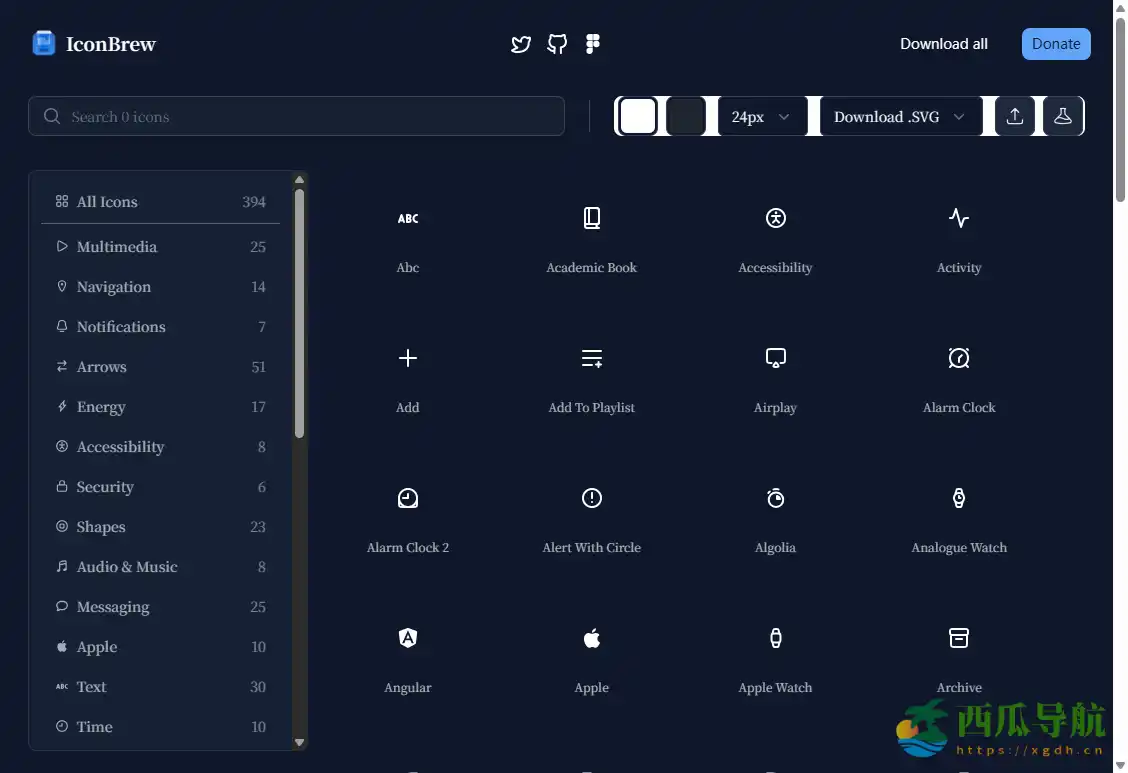Click the Figma icon in the header

tap(593, 44)
